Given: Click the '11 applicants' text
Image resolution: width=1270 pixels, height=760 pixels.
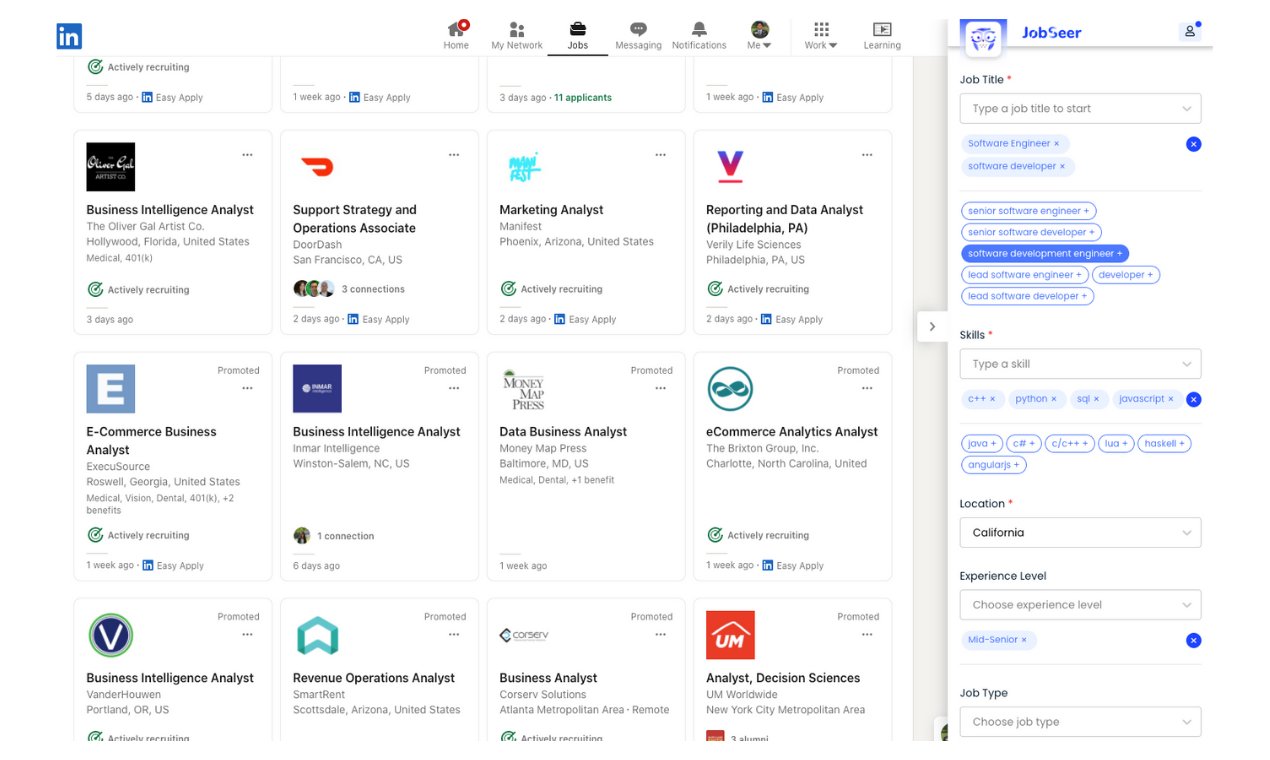Looking at the screenshot, I should pos(583,98).
